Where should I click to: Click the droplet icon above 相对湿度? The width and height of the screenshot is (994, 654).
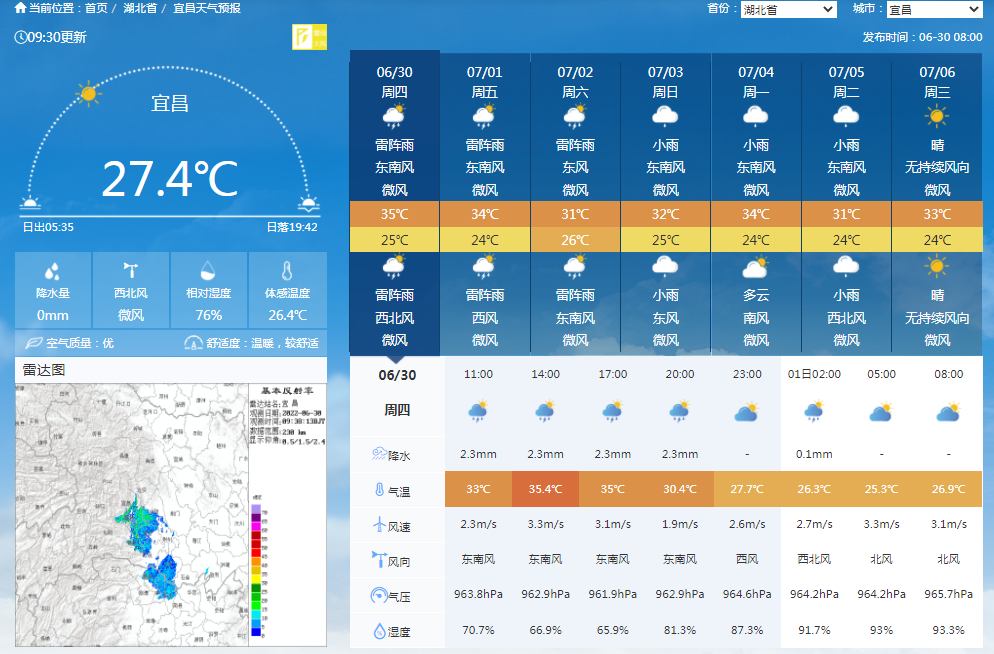pyautogui.click(x=209, y=271)
